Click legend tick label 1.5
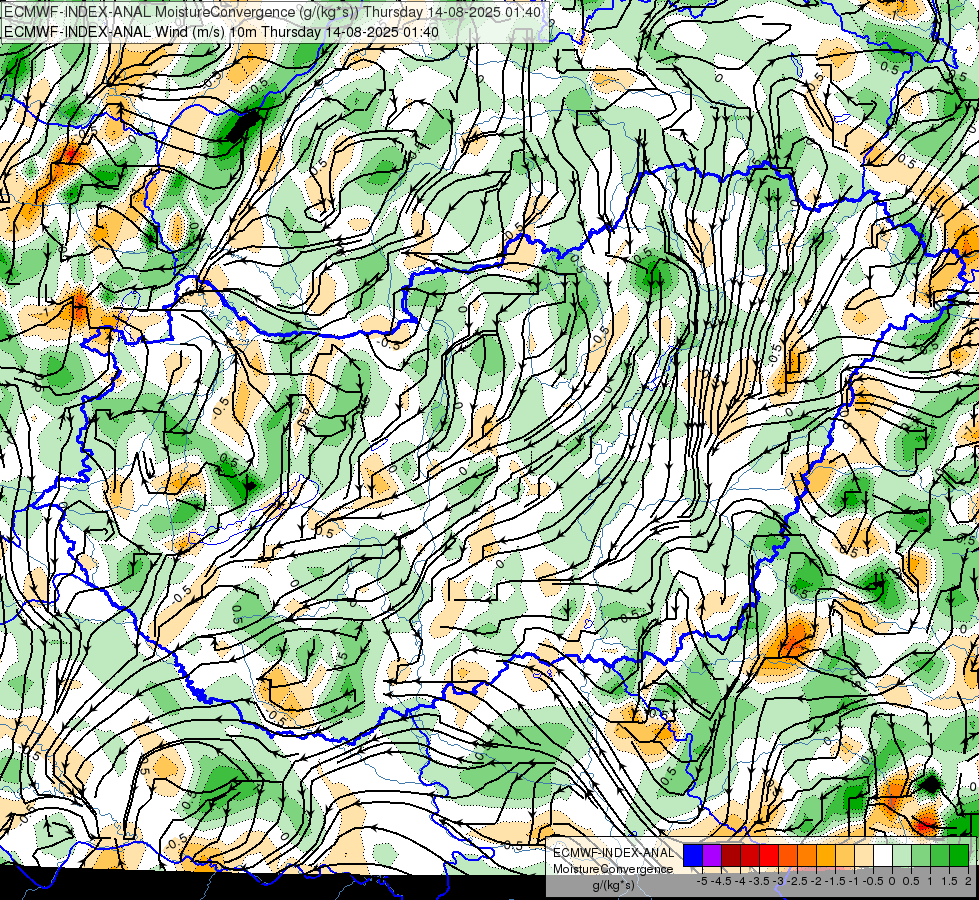979x900 pixels. pyautogui.click(x=949, y=881)
